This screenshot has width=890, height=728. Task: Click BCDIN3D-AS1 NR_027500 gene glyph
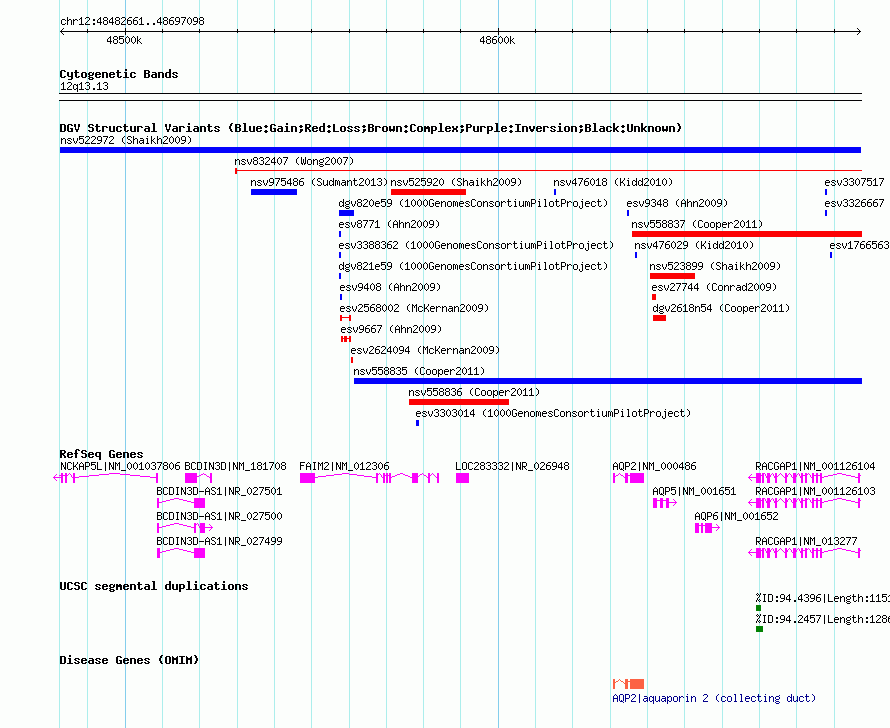[x=185, y=528]
